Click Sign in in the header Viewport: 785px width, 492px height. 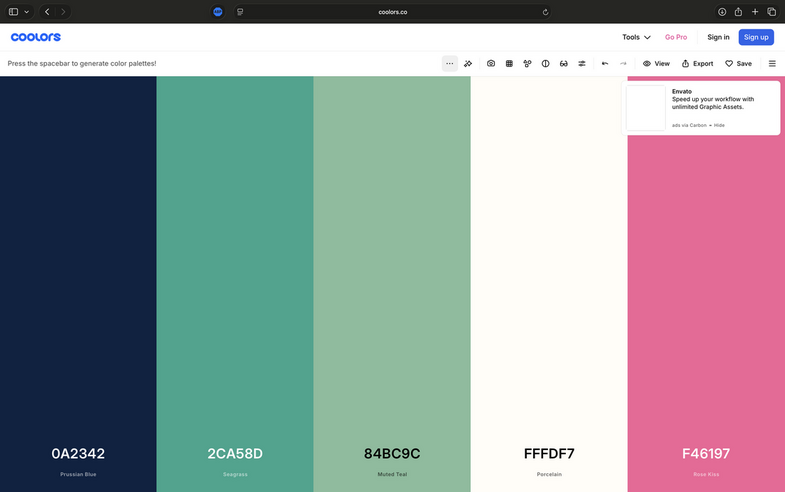(x=718, y=37)
